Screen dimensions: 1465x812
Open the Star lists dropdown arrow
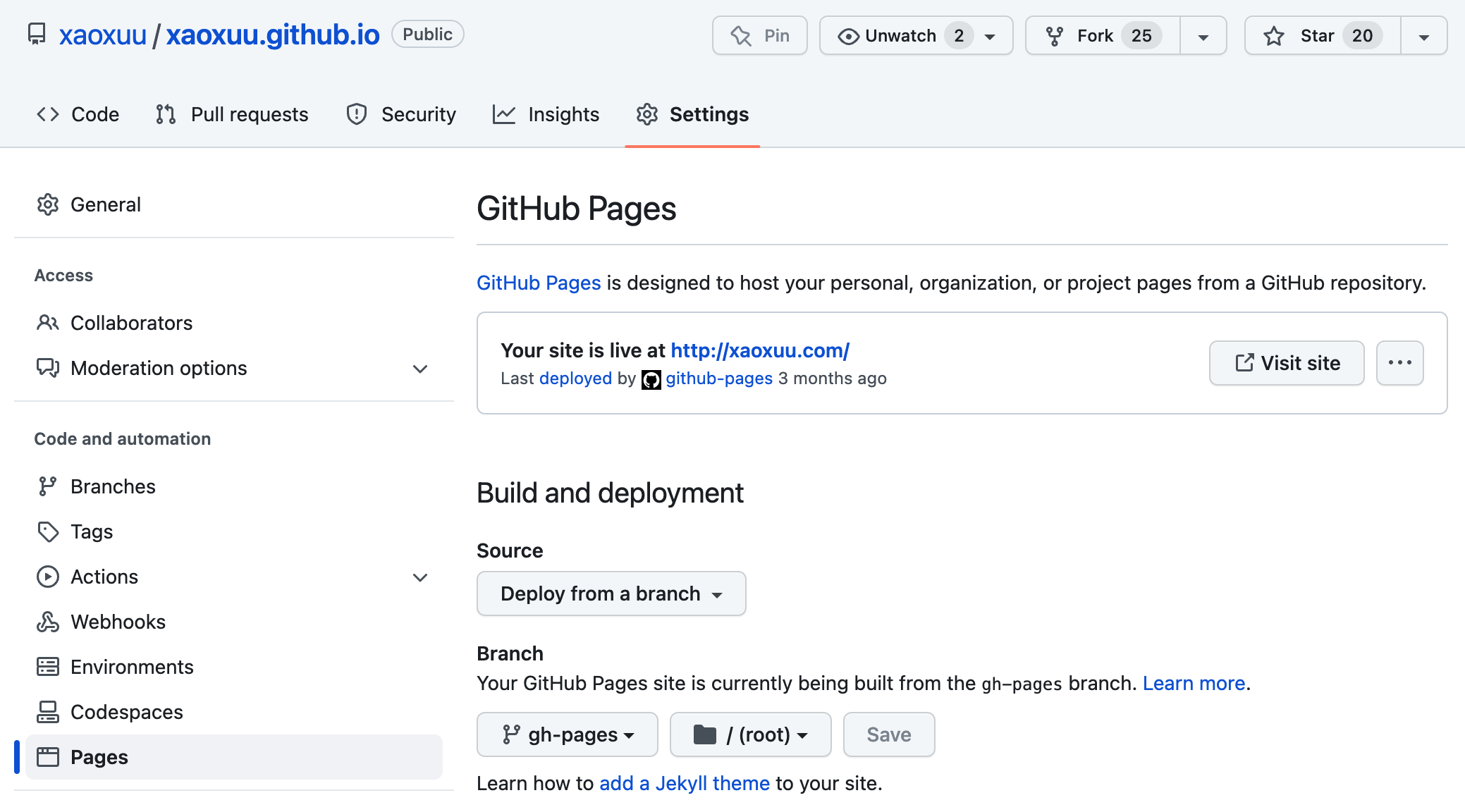click(1424, 36)
